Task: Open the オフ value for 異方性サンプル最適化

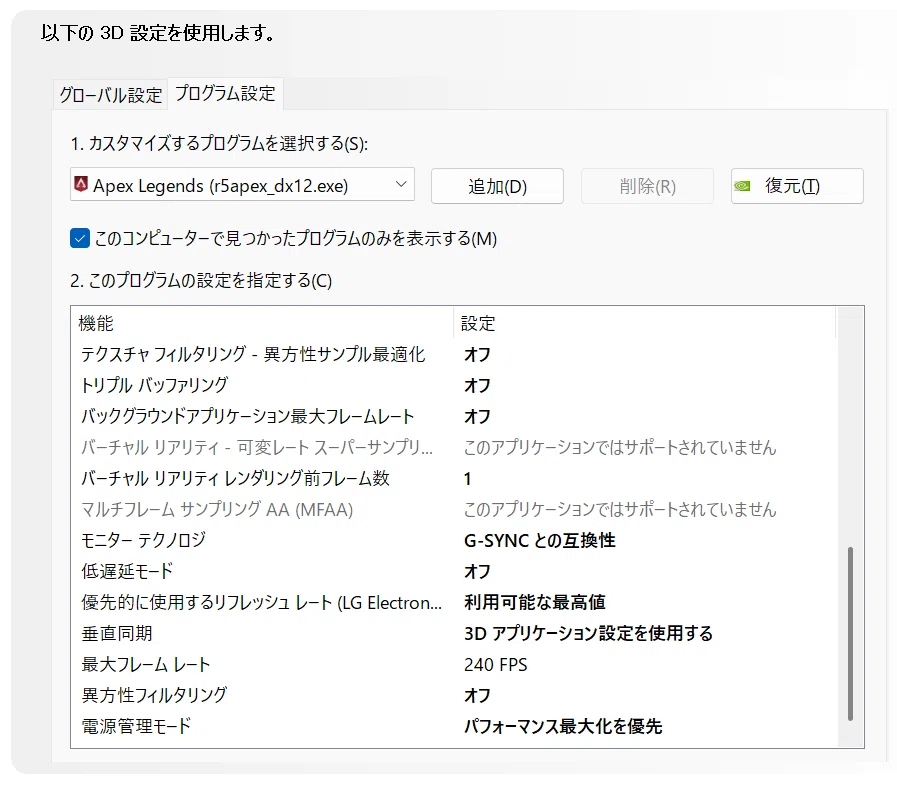Action: click(x=477, y=354)
